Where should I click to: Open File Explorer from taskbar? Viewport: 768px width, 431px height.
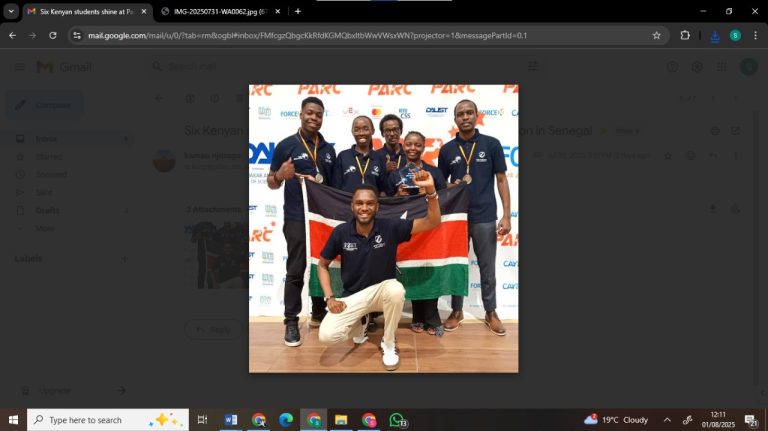341,420
